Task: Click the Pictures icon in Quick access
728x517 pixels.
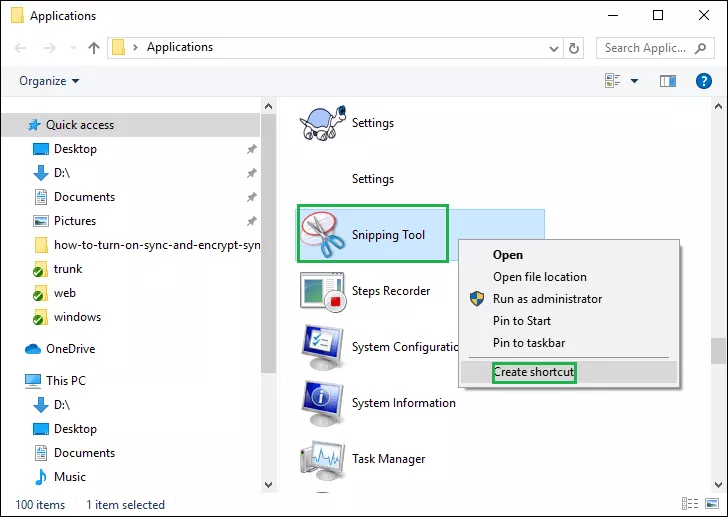Action: (41, 221)
